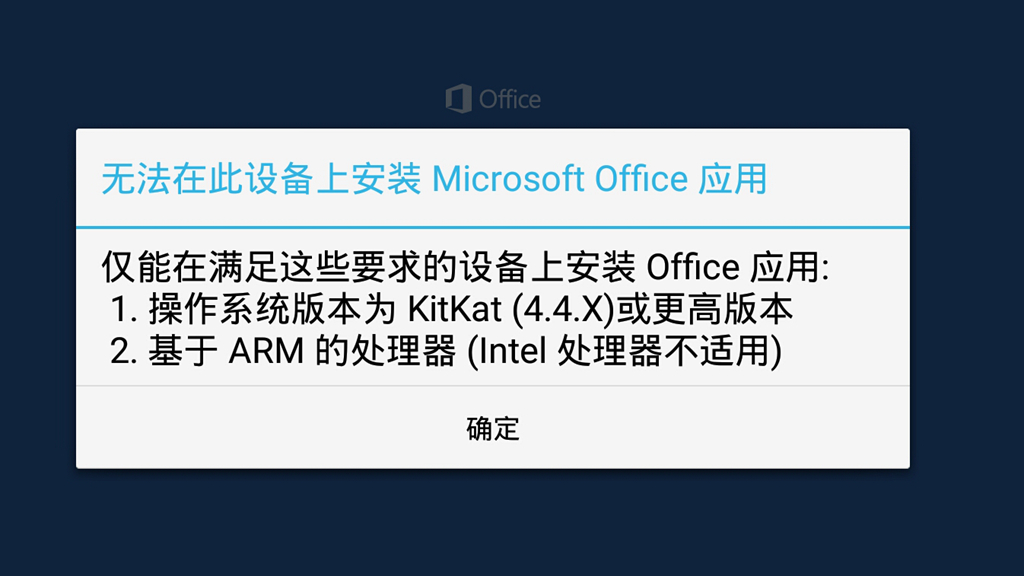Image resolution: width=1024 pixels, height=576 pixels.
Task: Click the "KitKat" text
Action: click(455, 310)
